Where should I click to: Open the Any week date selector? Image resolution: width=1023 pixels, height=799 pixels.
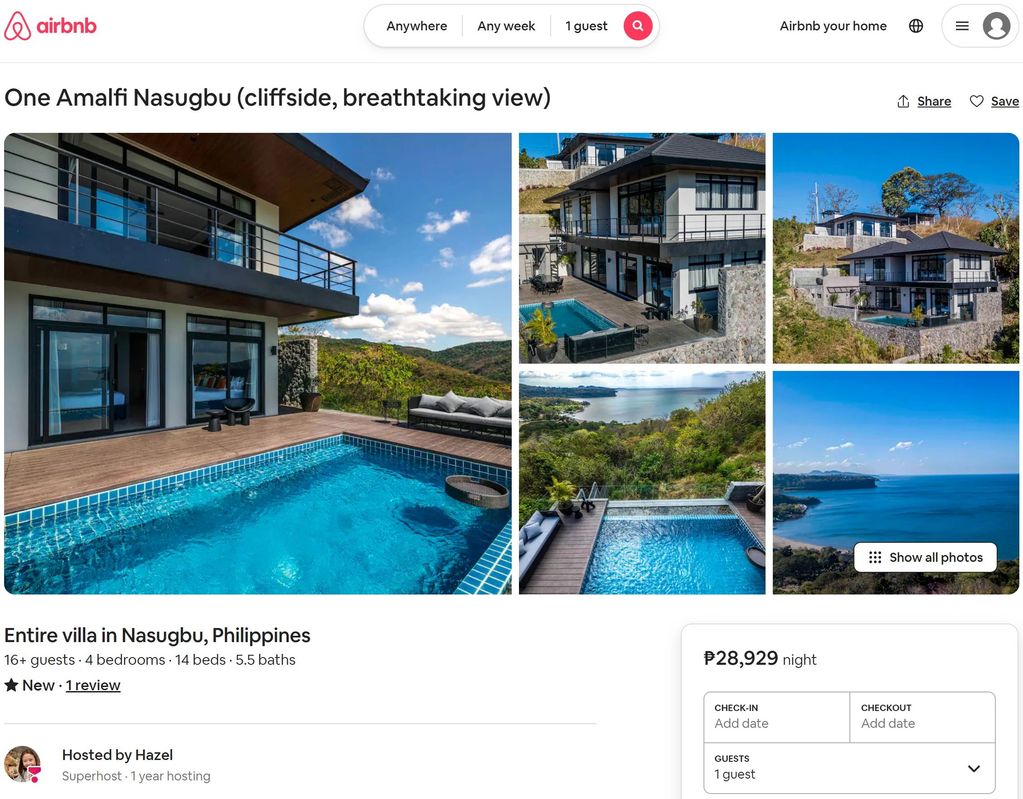tap(506, 26)
